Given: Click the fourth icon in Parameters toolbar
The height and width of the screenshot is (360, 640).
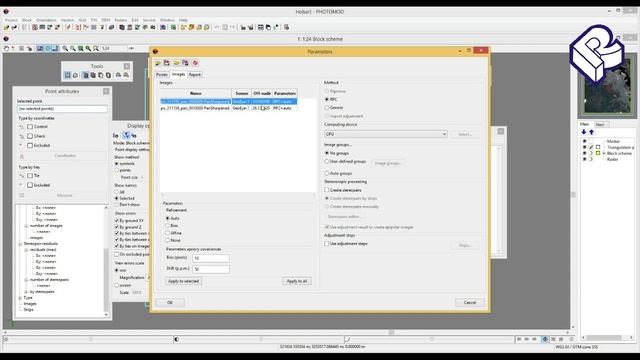Looking at the screenshot, I should tap(185, 63).
